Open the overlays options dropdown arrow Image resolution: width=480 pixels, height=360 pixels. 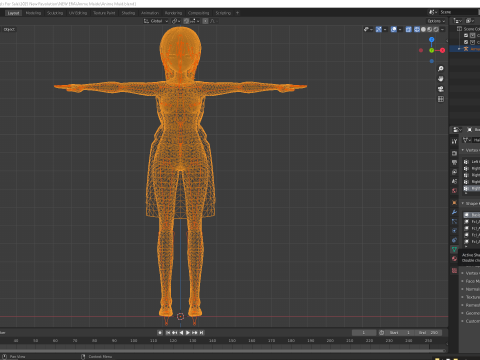pyautogui.click(x=400, y=29)
